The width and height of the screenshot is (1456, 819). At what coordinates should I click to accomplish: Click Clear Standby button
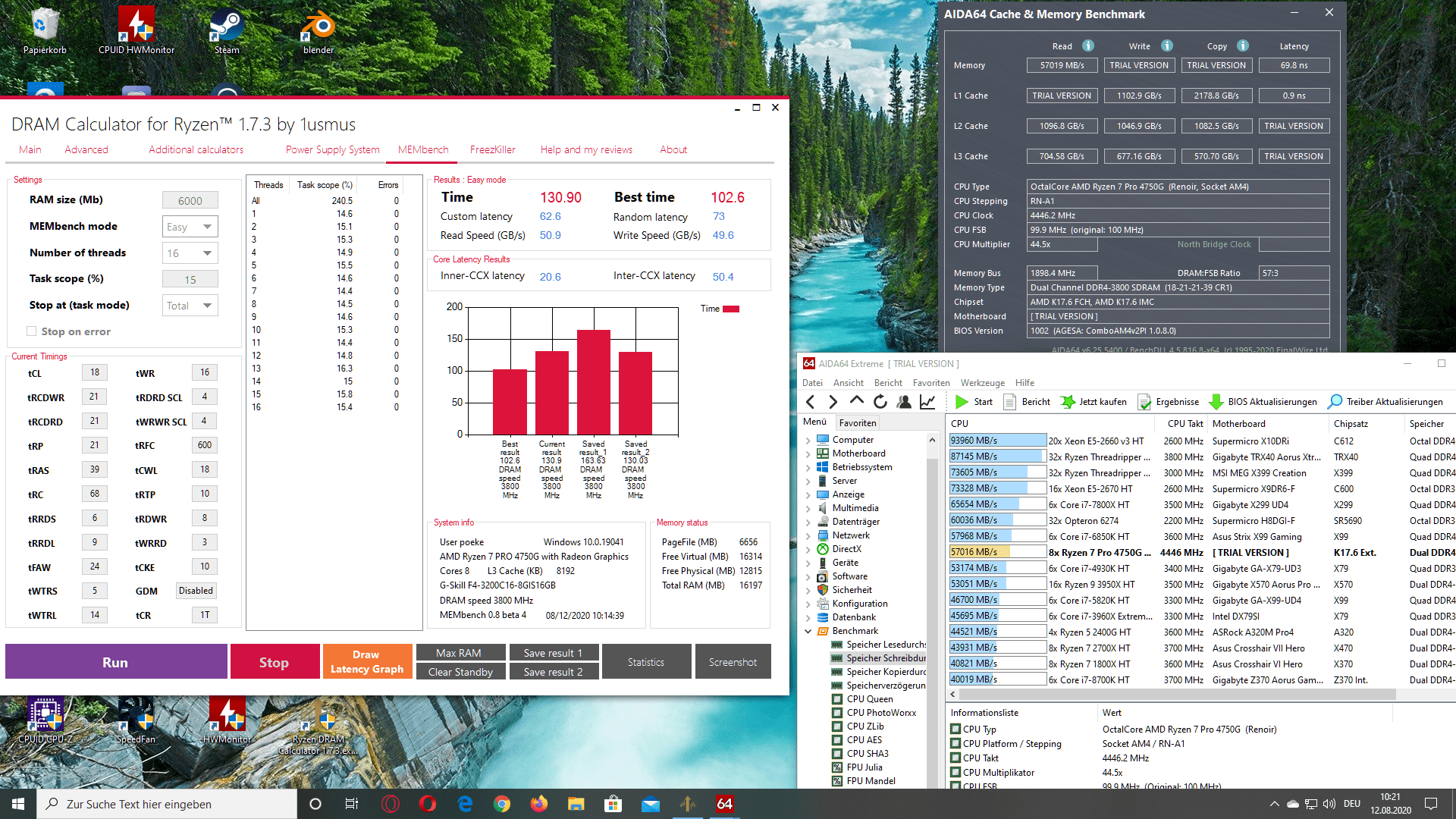pos(460,672)
